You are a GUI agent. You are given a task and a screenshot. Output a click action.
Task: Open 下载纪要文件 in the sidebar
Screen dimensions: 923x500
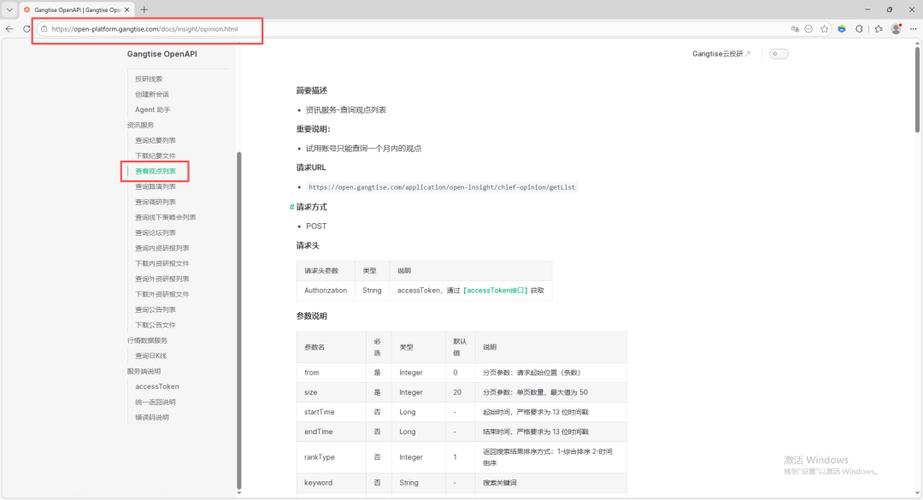point(155,155)
